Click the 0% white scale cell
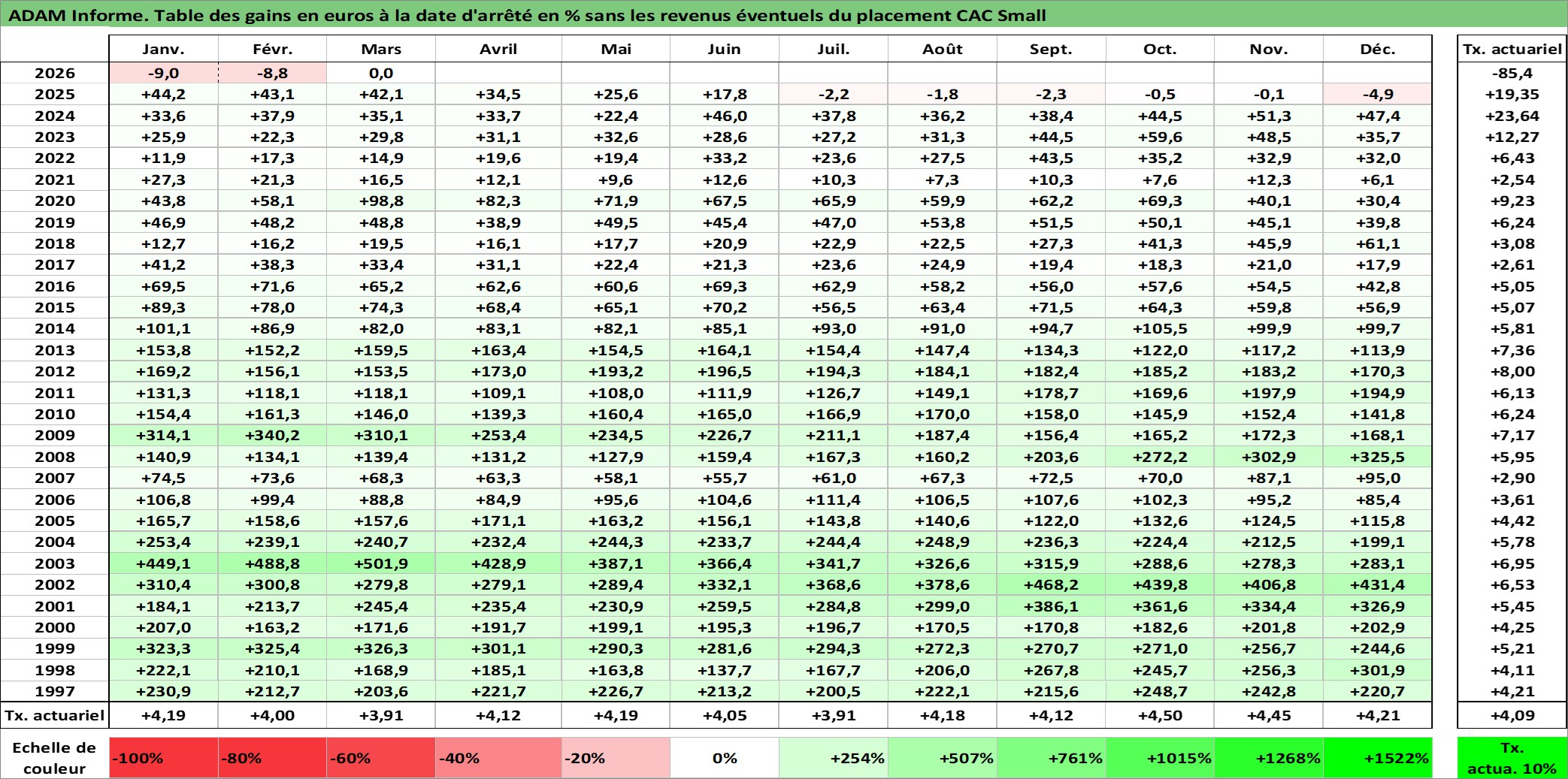Screen dimensions: 1568x779 (x=725, y=758)
